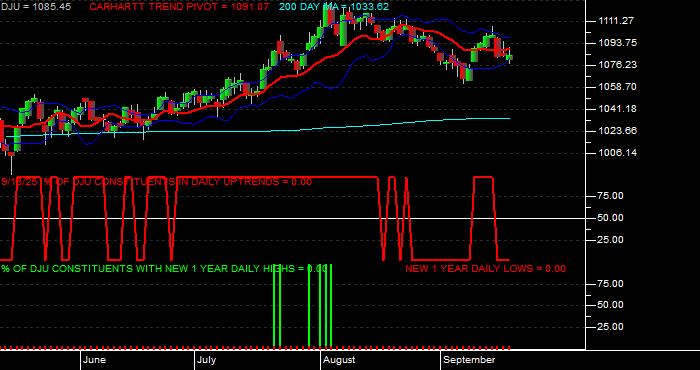Viewport: 700px width, 370px height.
Task: Select the 50.00 level on highs/lows panel
Action: 610,305
